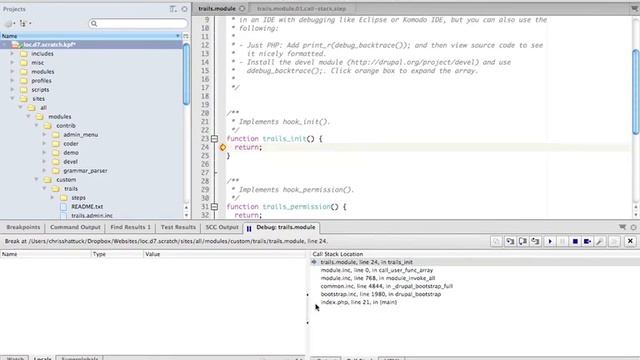Click the Projects panel view options icon
Image resolution: width=640 pixels, height=360 pixels.
click(173, 9)
